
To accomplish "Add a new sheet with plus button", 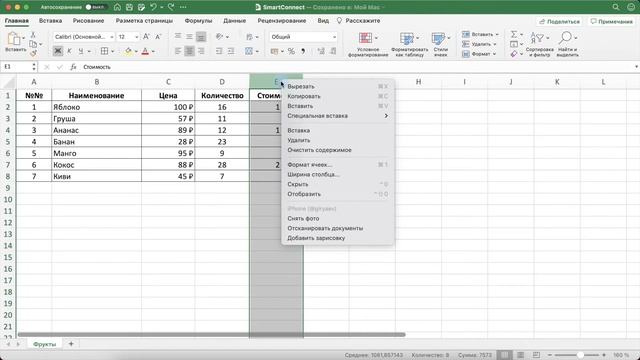I will click(71, 344).
